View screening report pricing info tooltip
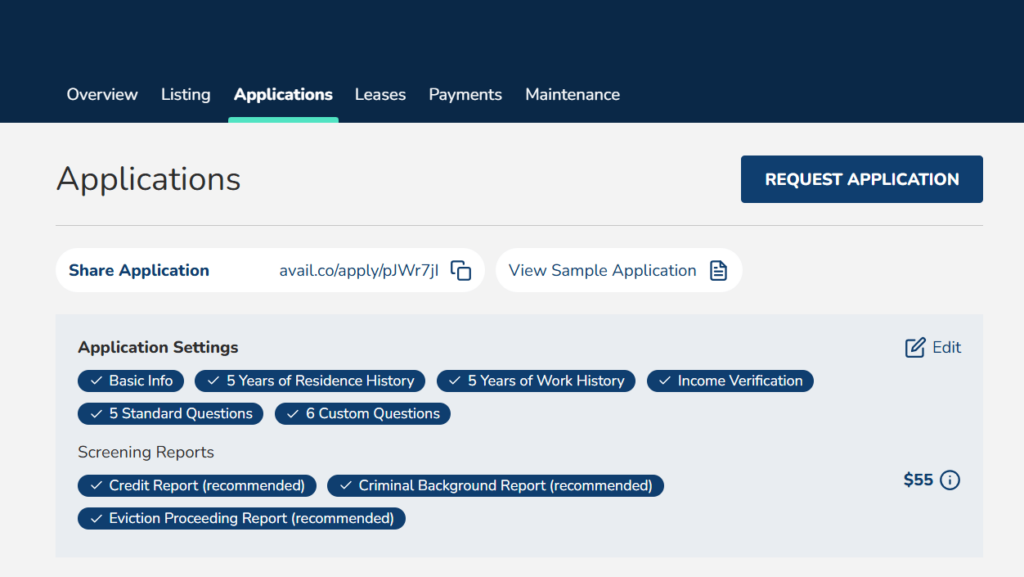The height and width of the screenshot is (577, 1024). [949, 480]
